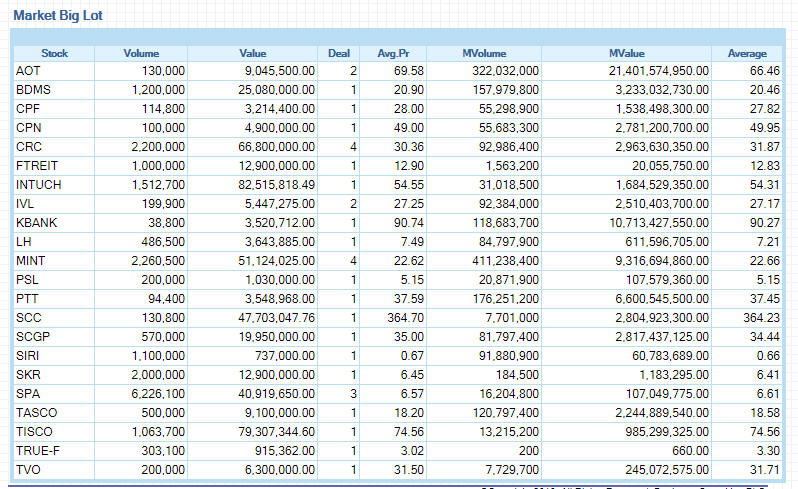This screenshot has height=489, width=798.
Task: Click TRUE-F MValue 660.00
Action: [x=690, y=451]
